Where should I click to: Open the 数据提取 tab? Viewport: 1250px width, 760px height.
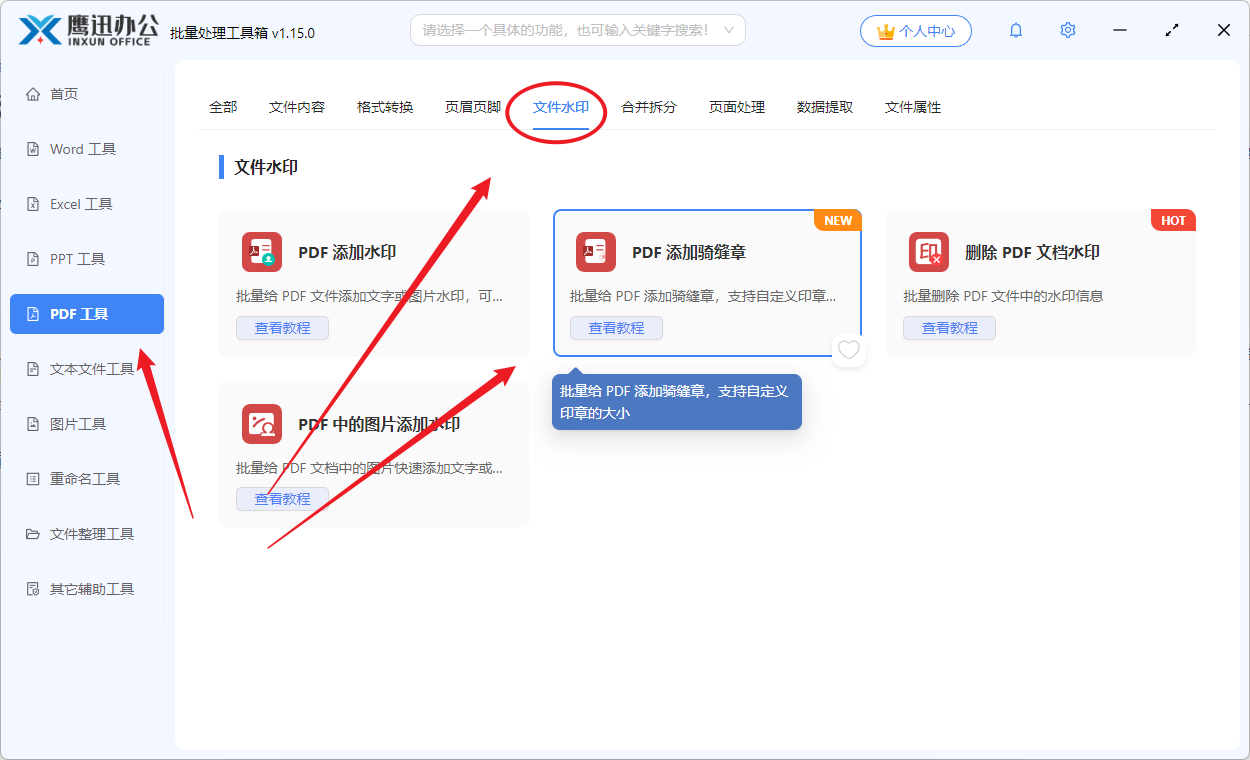pyautogui.click(x=823, y=106)
